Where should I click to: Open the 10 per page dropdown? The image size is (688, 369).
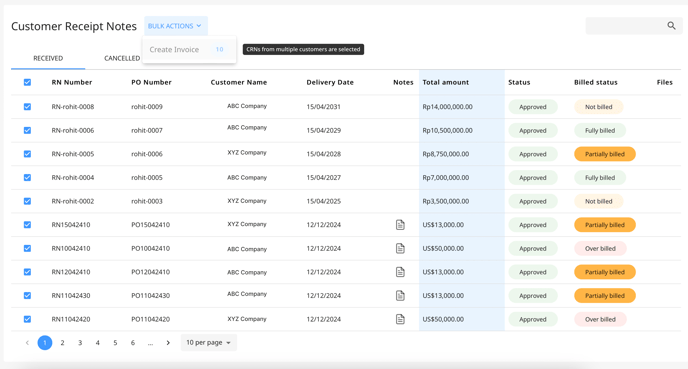point(208,343)
